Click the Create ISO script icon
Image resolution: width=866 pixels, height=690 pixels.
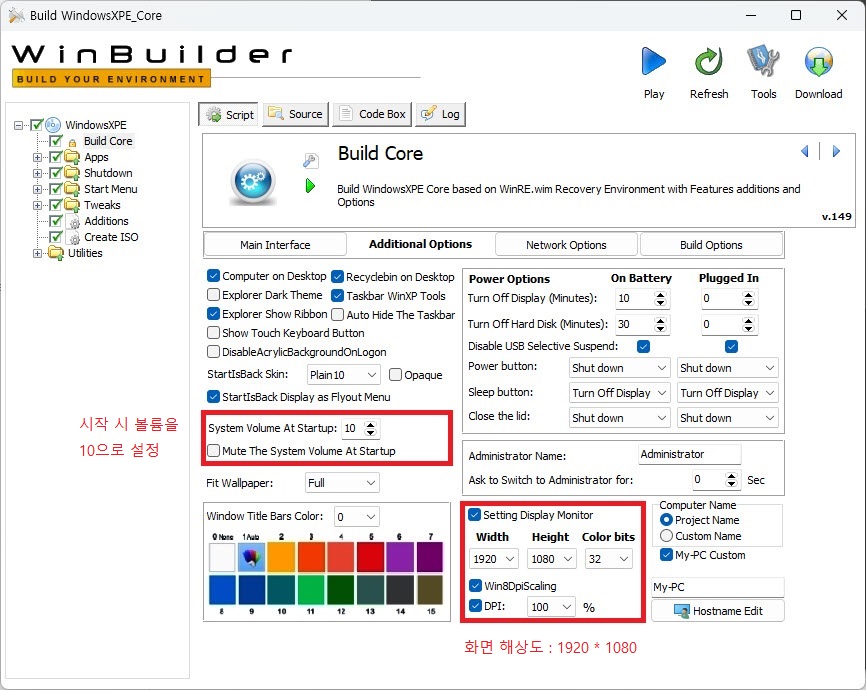pos(74,238)
